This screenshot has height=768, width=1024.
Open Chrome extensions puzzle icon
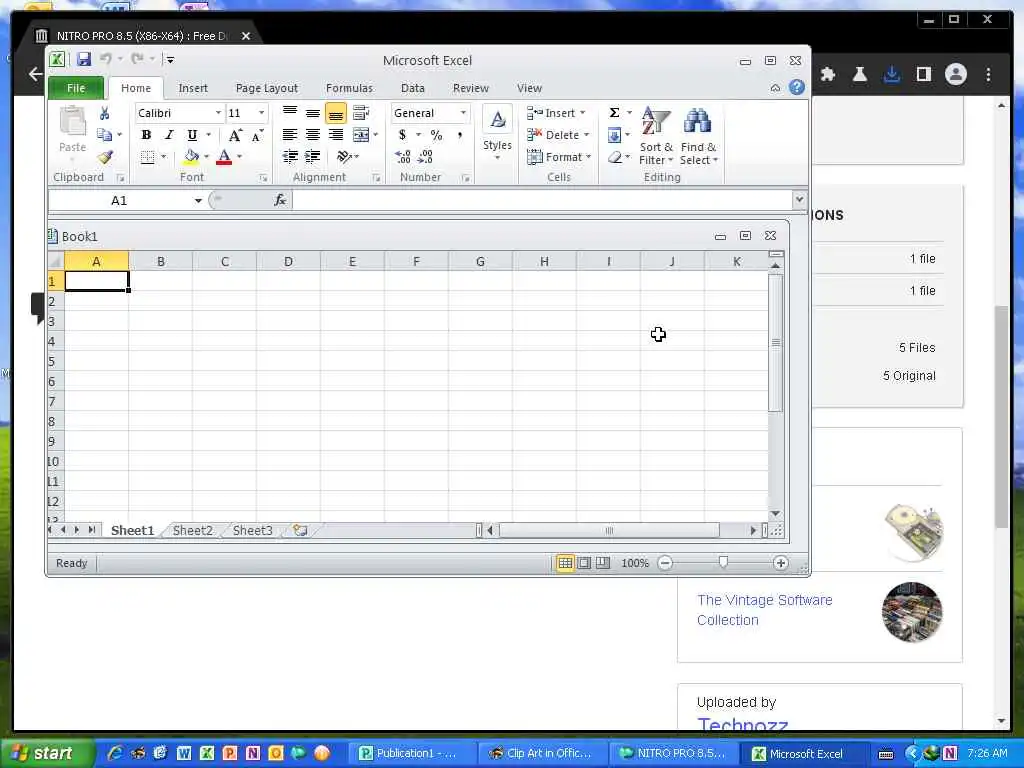(827, 74)
